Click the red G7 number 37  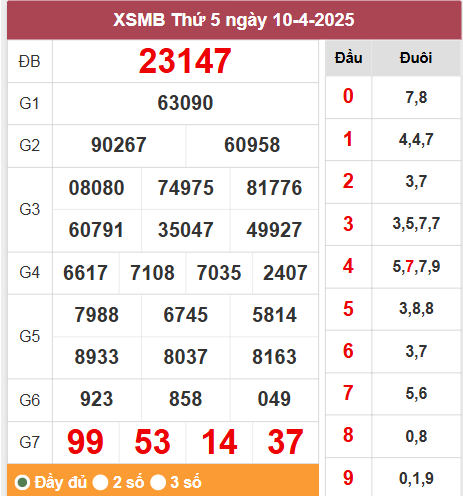click(x=285, y=442)
